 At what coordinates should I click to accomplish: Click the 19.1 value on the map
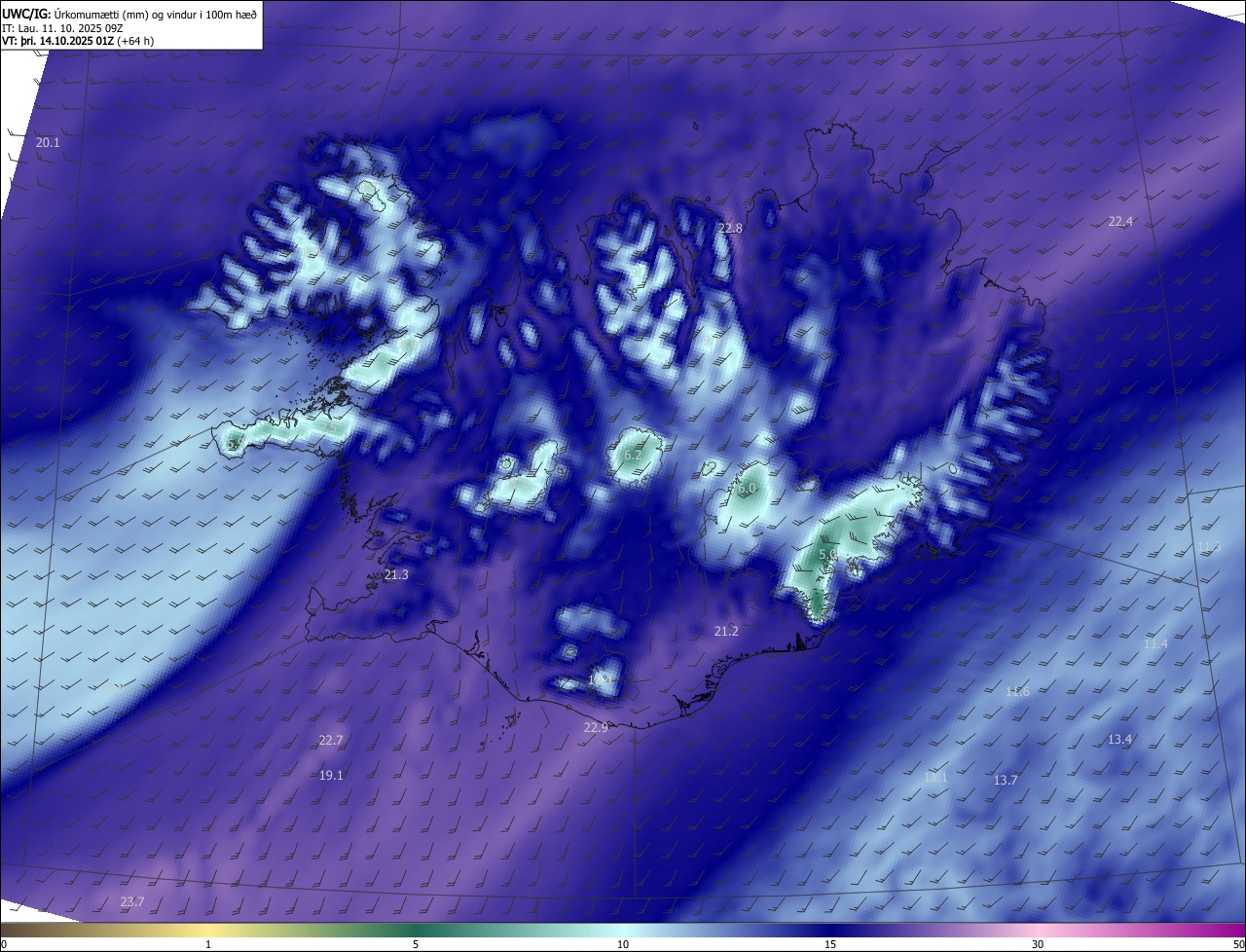click(x=331, y=776)
